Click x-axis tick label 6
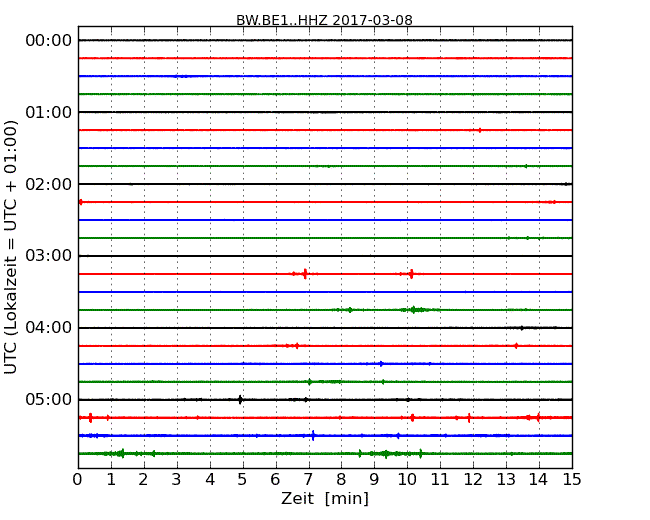This screenshot has height=520, width=650. [276, 480]
